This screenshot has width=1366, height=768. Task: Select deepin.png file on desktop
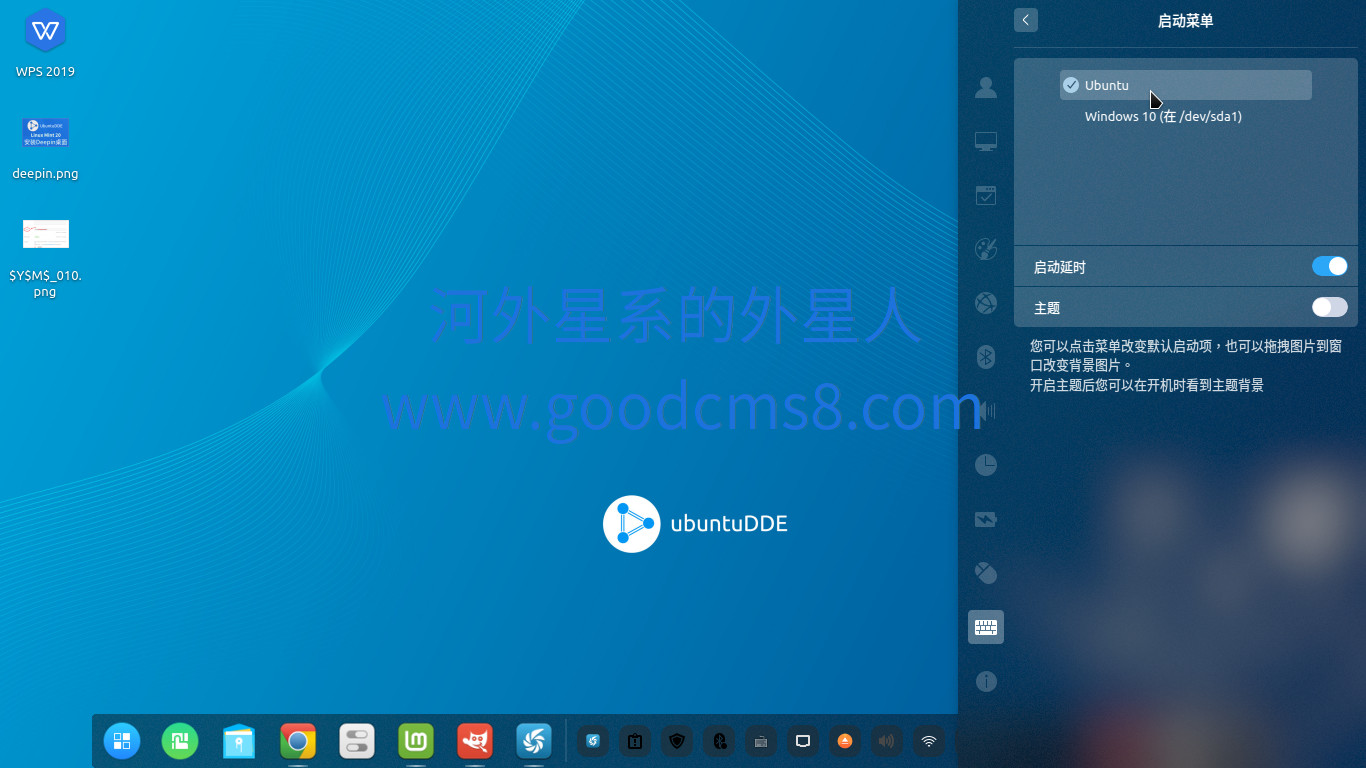pos(45,147)
